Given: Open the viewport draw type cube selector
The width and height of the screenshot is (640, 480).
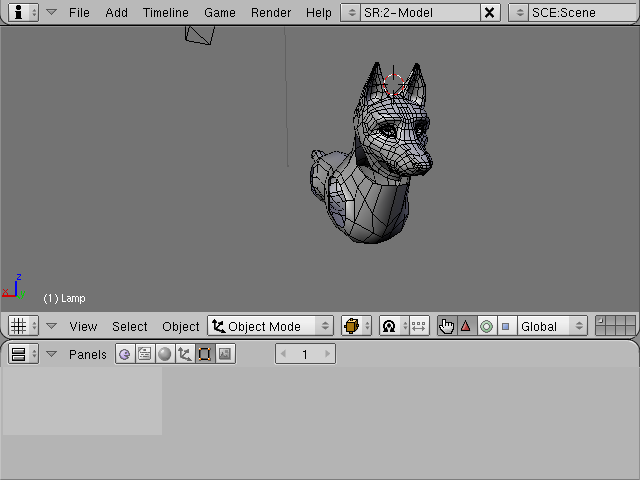Looking at the screenshot, I should point(356,326).
